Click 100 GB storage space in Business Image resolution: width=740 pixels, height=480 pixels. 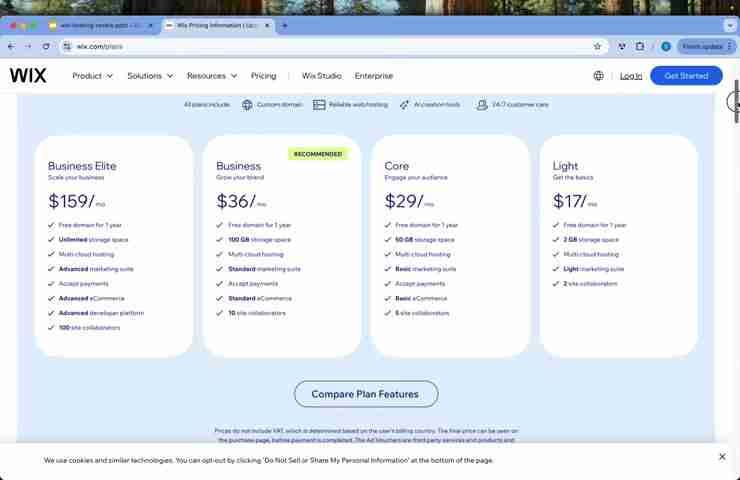[x=260, y=240]
